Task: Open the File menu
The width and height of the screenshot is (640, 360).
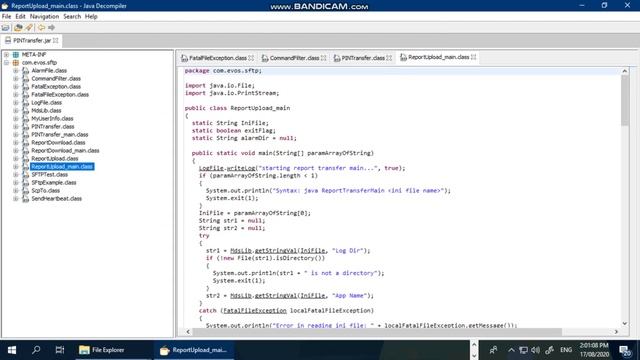Action: (7, 16)
